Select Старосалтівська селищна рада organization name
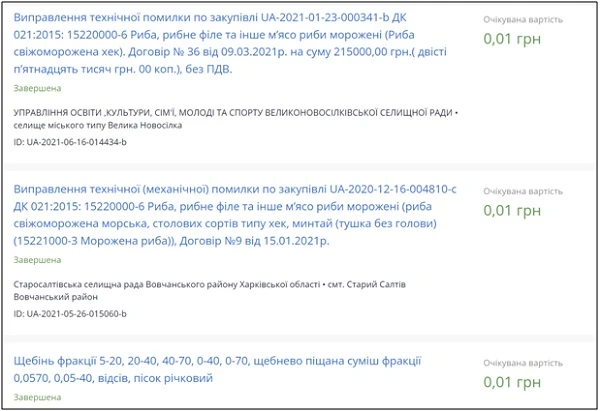Viewport: 600px width, 411px height. pos(150,284)
